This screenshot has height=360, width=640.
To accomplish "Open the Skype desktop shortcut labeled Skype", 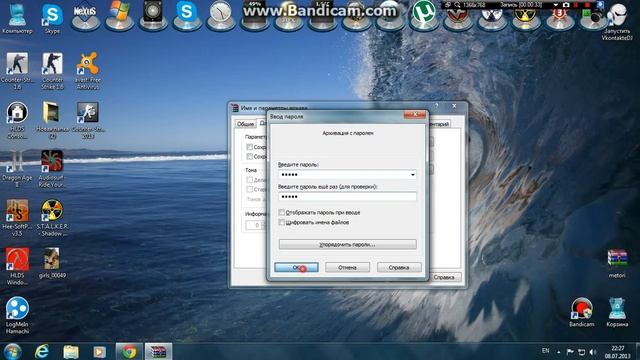I will (52, 19).
